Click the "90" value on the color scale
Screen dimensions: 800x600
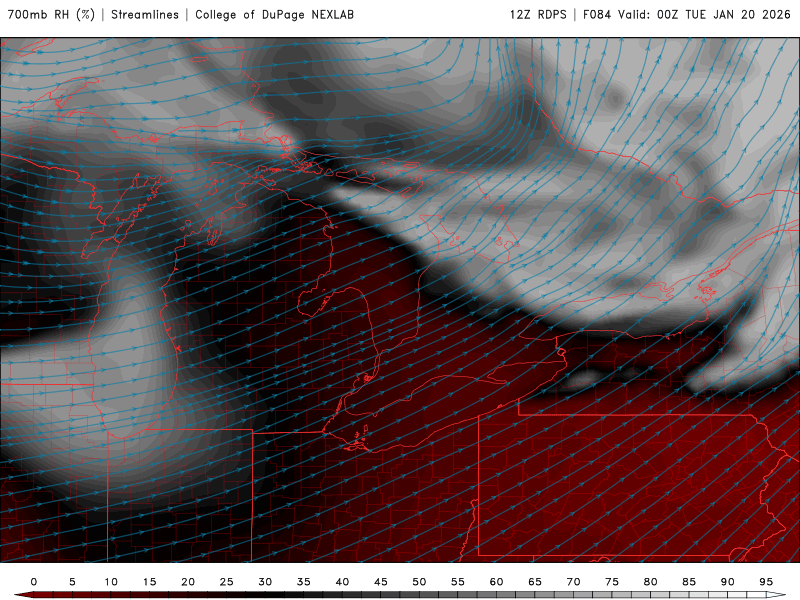728,582
